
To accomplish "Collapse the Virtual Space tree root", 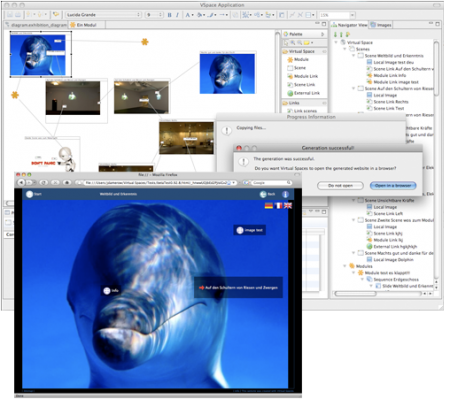I will (x=336, y=42).
